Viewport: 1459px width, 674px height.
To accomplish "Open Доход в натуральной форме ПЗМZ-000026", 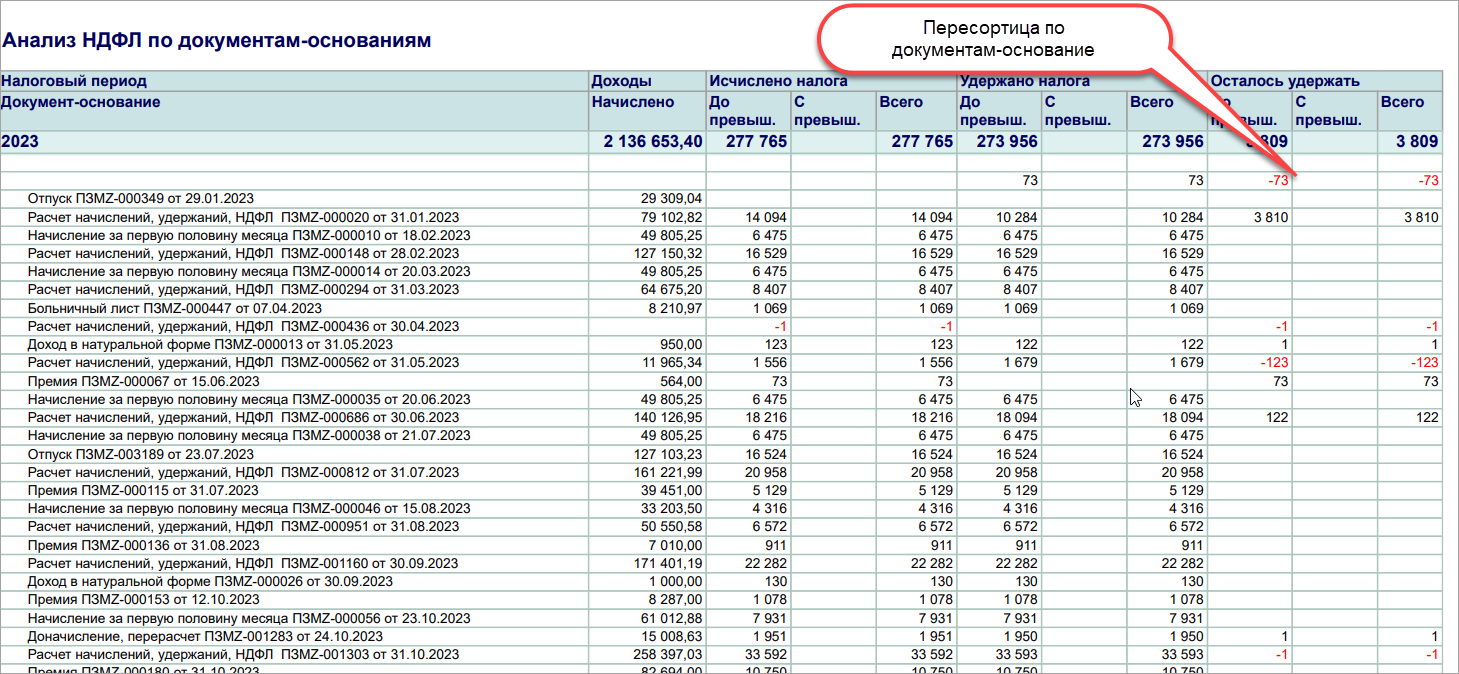I will pos(210,581).
